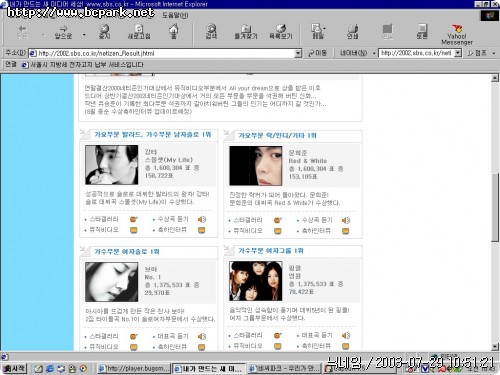The width and height of the screenshot is (500, 375).
Task: Open the 즐겨찾기 favorites pane
Action: [x=246, y=32]
